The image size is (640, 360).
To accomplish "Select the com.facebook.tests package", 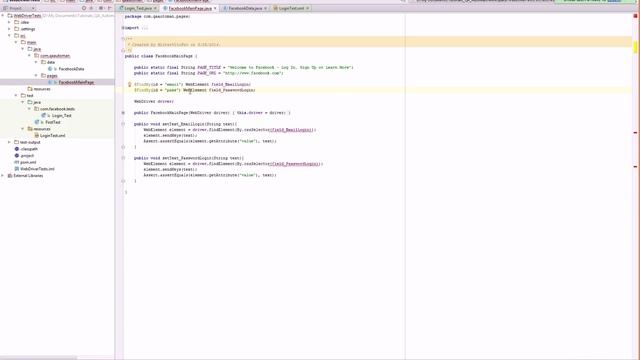I will coord(57,109).
